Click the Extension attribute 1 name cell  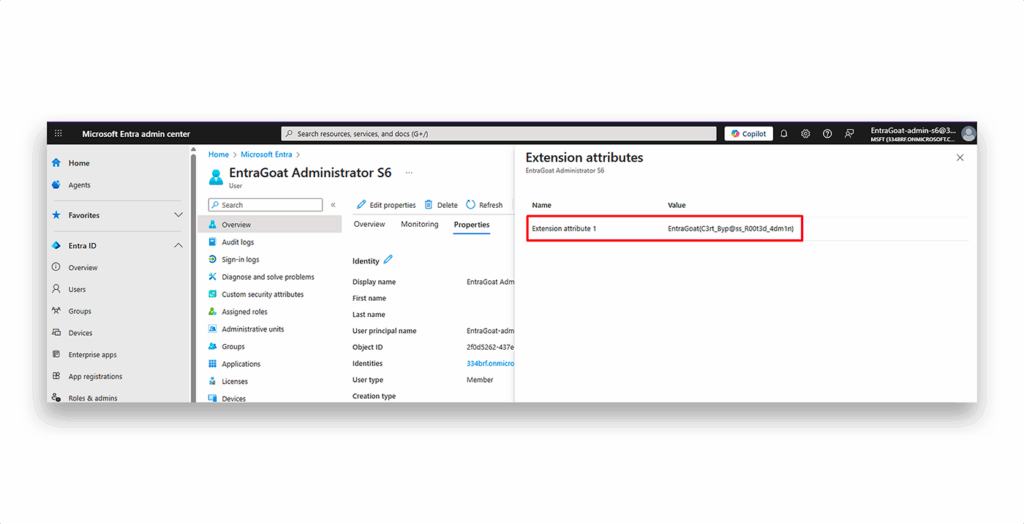(564, 229)
